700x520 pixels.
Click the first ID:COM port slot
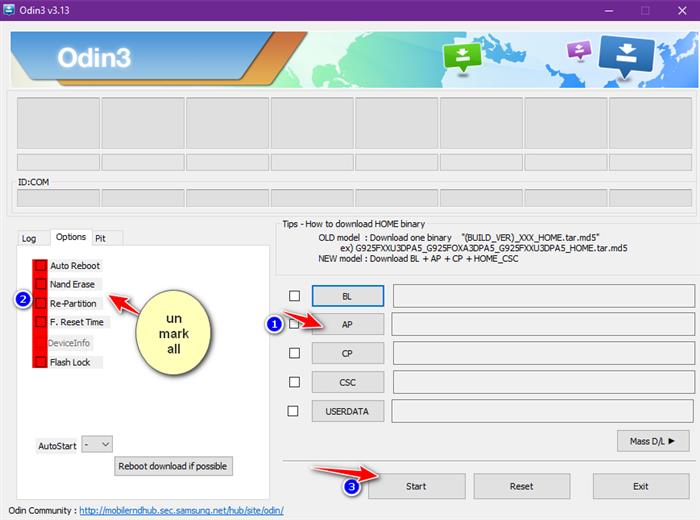(58, 198)
